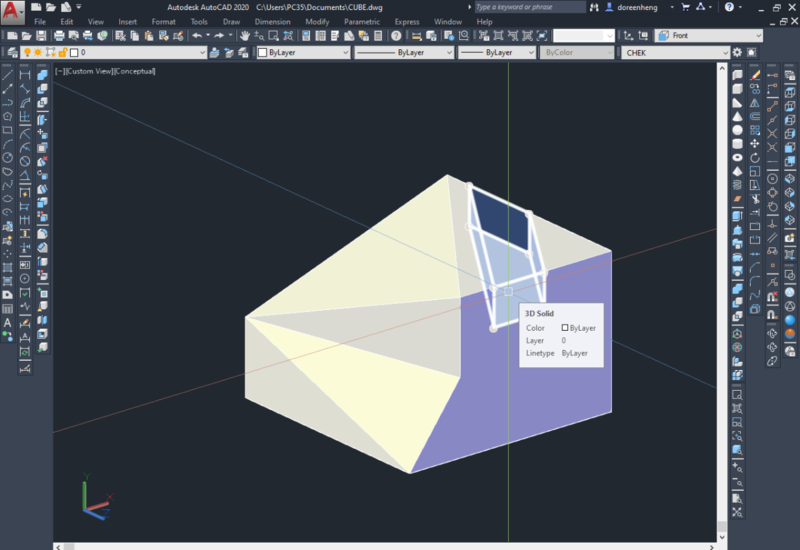Select the Line tool in the Draw toolbar
This screenshot has height=550, width=800.
tap(8, 75)
